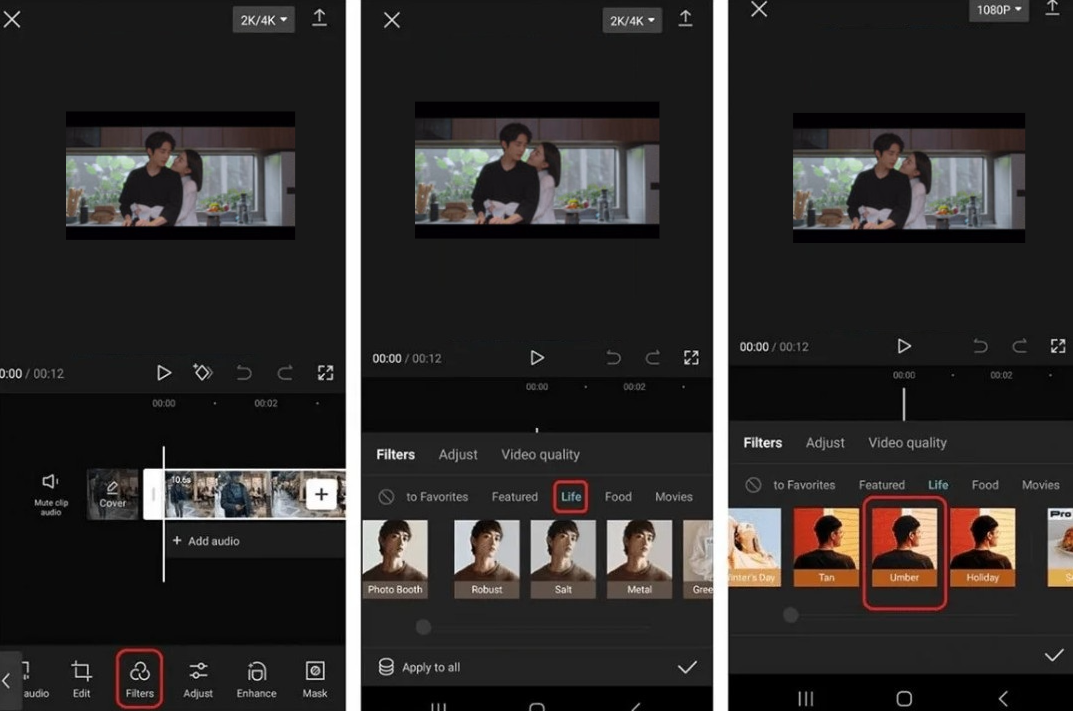The width and height of the screenshot is (1073, 711).
Task: Clear filter using the none icon, right screen
Action: [753, 485]
